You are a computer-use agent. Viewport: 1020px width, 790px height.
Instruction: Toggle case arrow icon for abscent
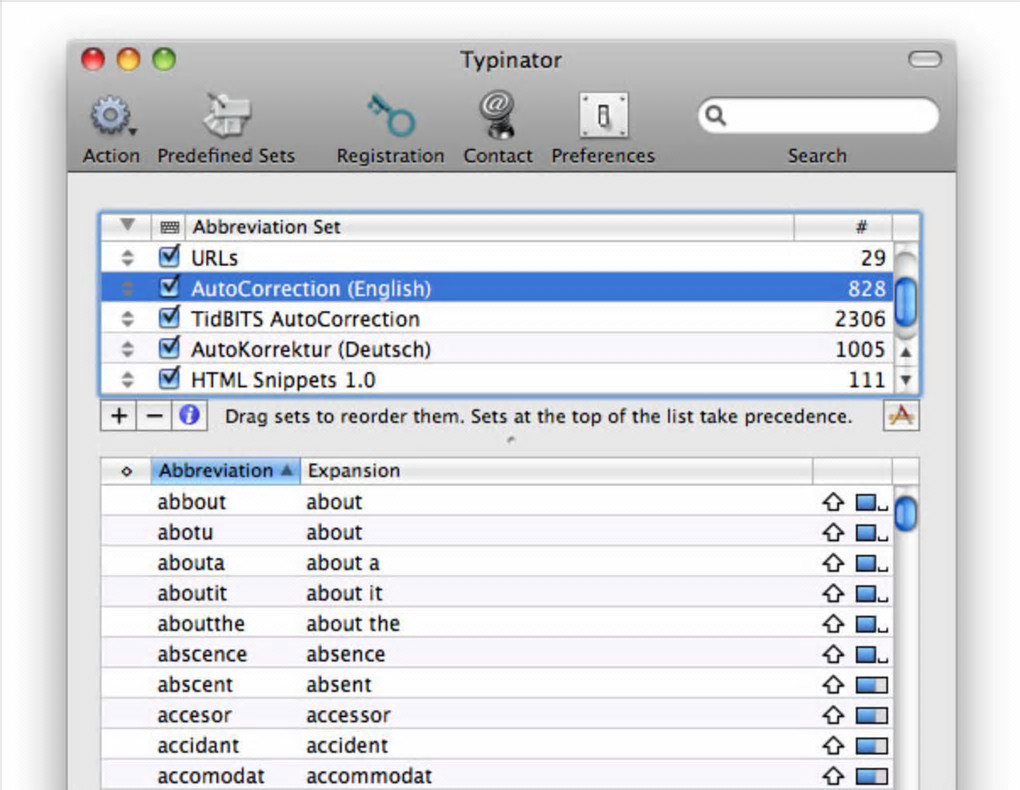point(833,685)
